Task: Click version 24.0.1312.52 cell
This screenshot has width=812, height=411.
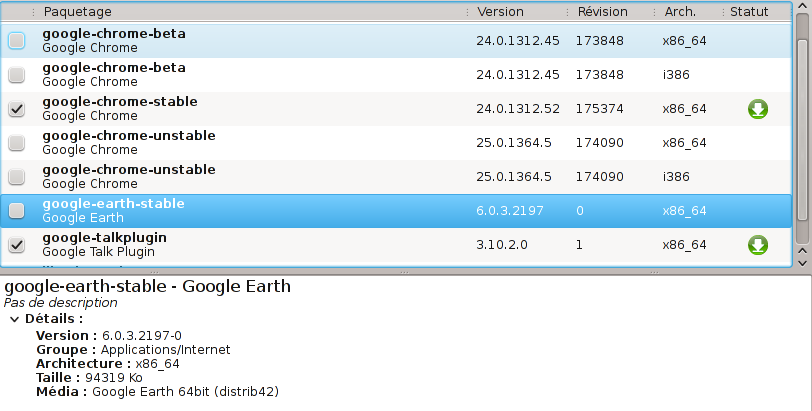Action: click(x=518, y=109)
